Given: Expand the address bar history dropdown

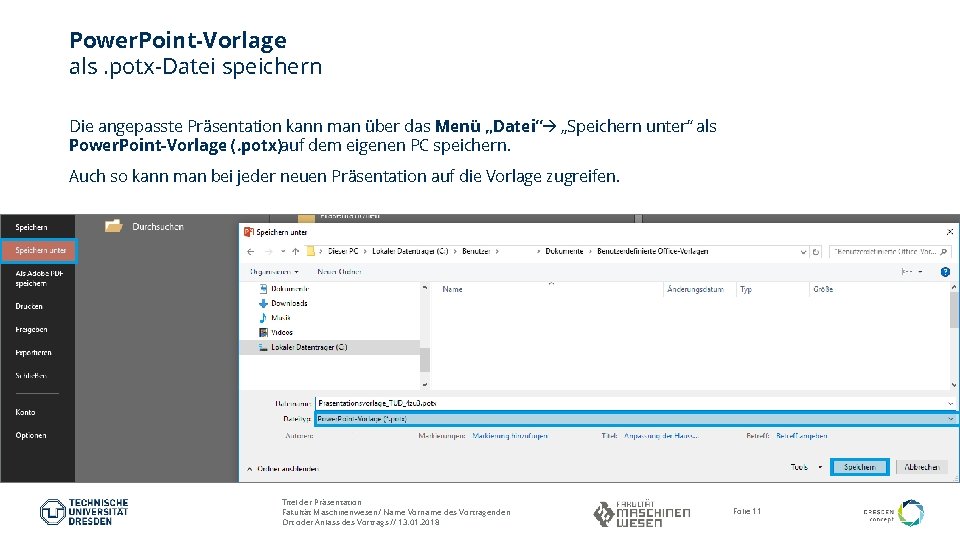Looking at the screenshot, I should 803,252.
